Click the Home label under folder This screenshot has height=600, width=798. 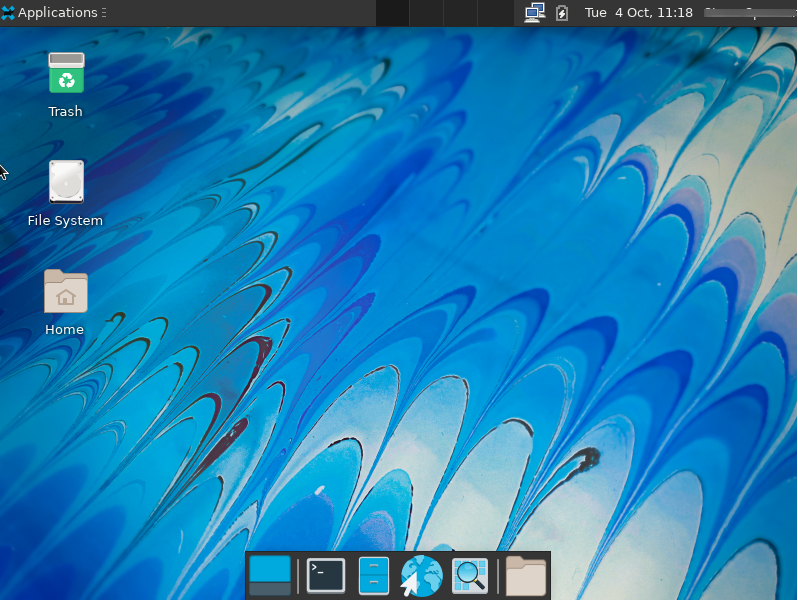coord(65,330)
